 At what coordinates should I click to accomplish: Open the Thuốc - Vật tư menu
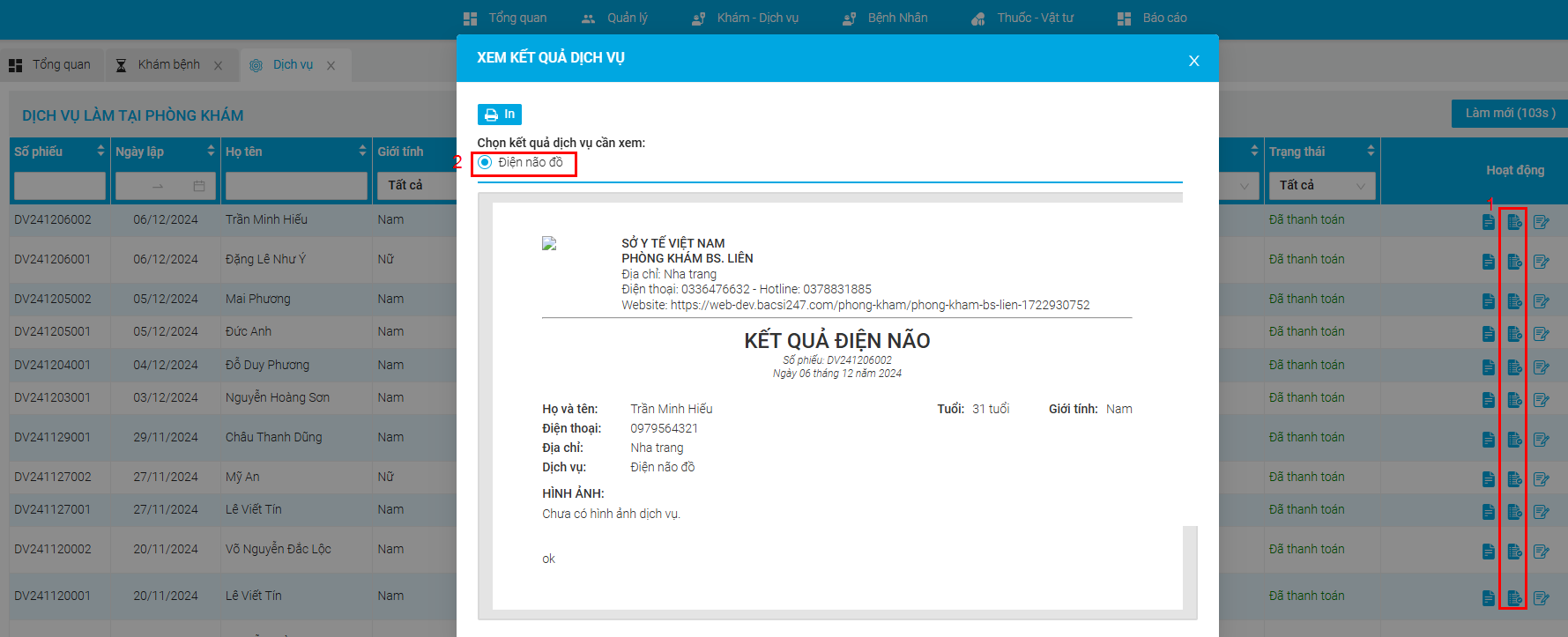click(x=1022, y=18)
